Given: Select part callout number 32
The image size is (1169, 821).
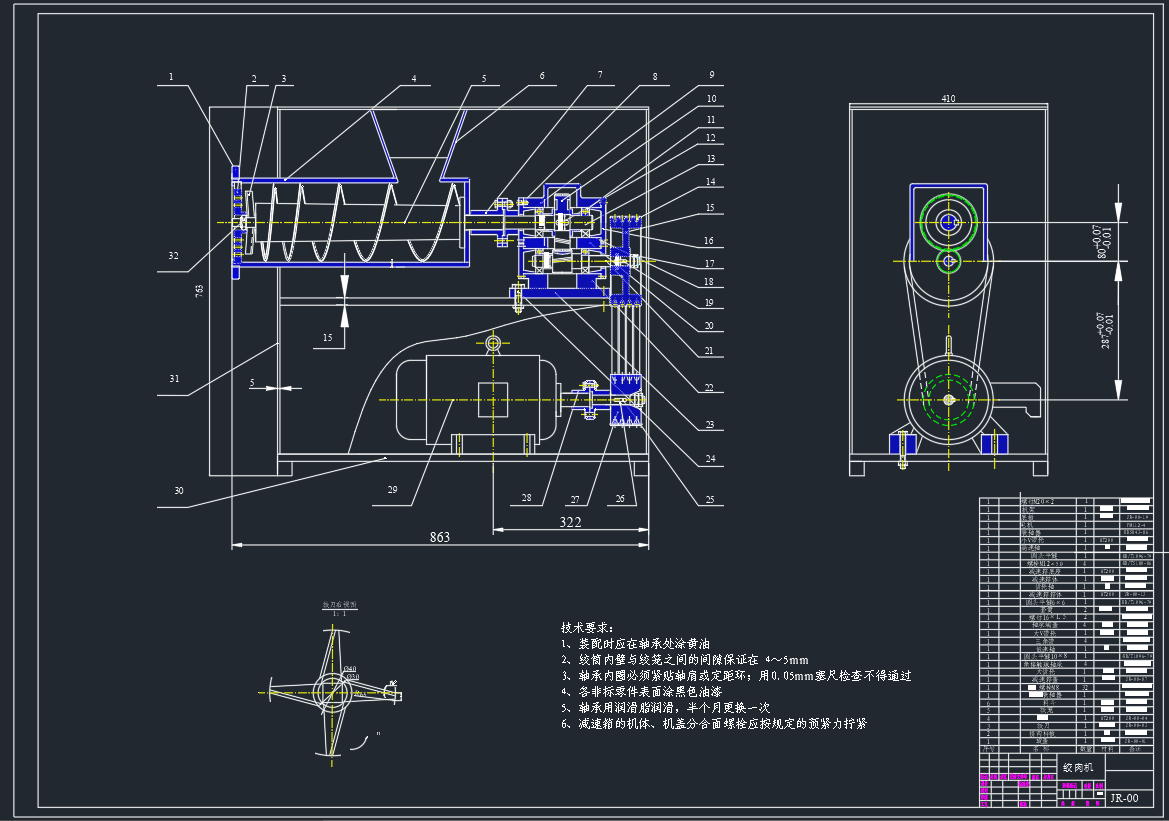Looking at the screenshot, I should click(173, 256).
